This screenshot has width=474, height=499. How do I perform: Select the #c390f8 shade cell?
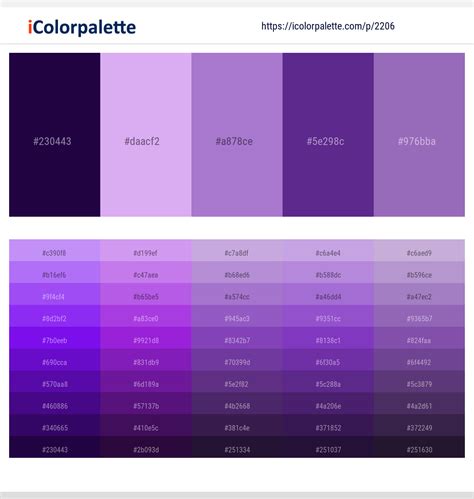click(55, 251)
